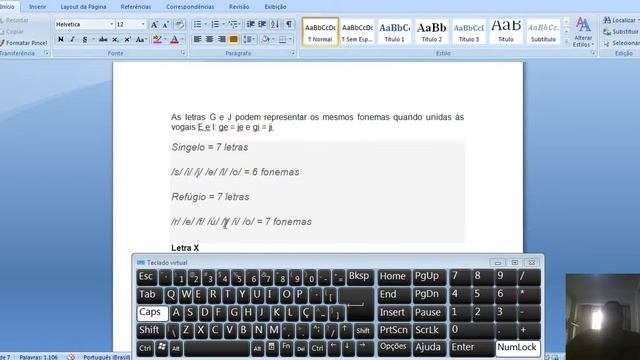Click Substituir in Edição group
This screenshot has width=640, height=360.
[x=621, y=31]
